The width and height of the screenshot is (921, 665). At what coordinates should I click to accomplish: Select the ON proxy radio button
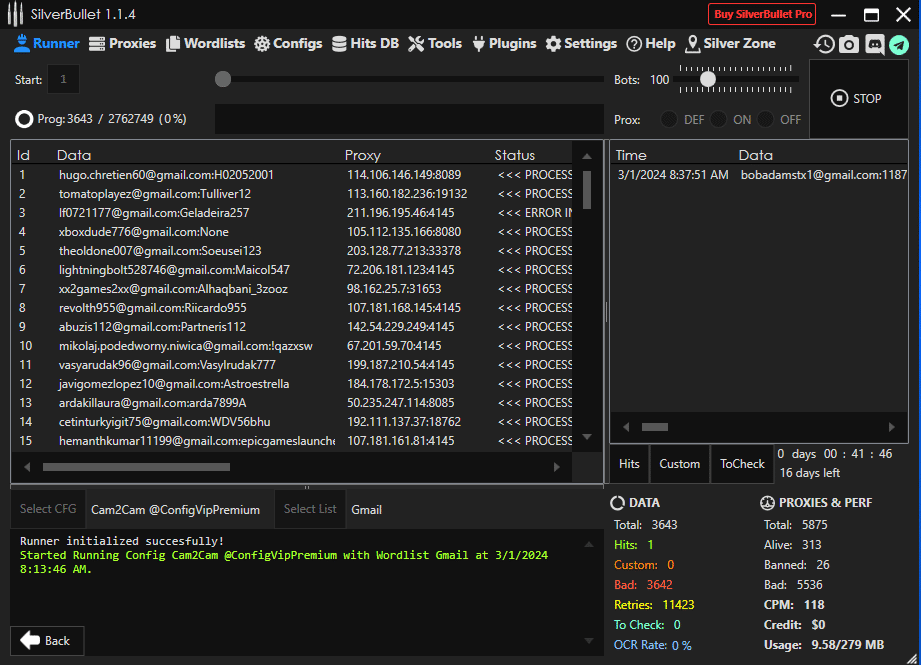point(719,119)
